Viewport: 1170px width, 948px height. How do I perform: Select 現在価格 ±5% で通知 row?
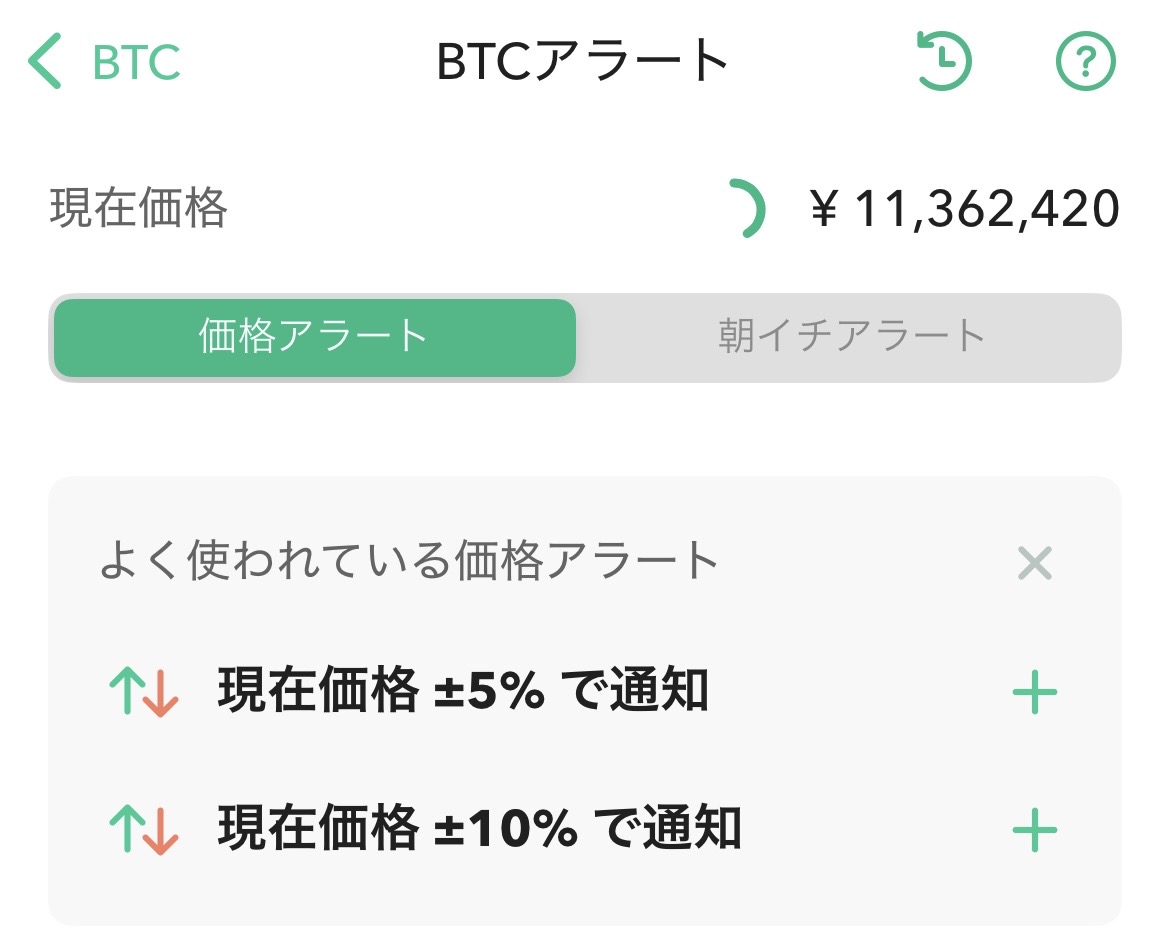click(584, 692)
